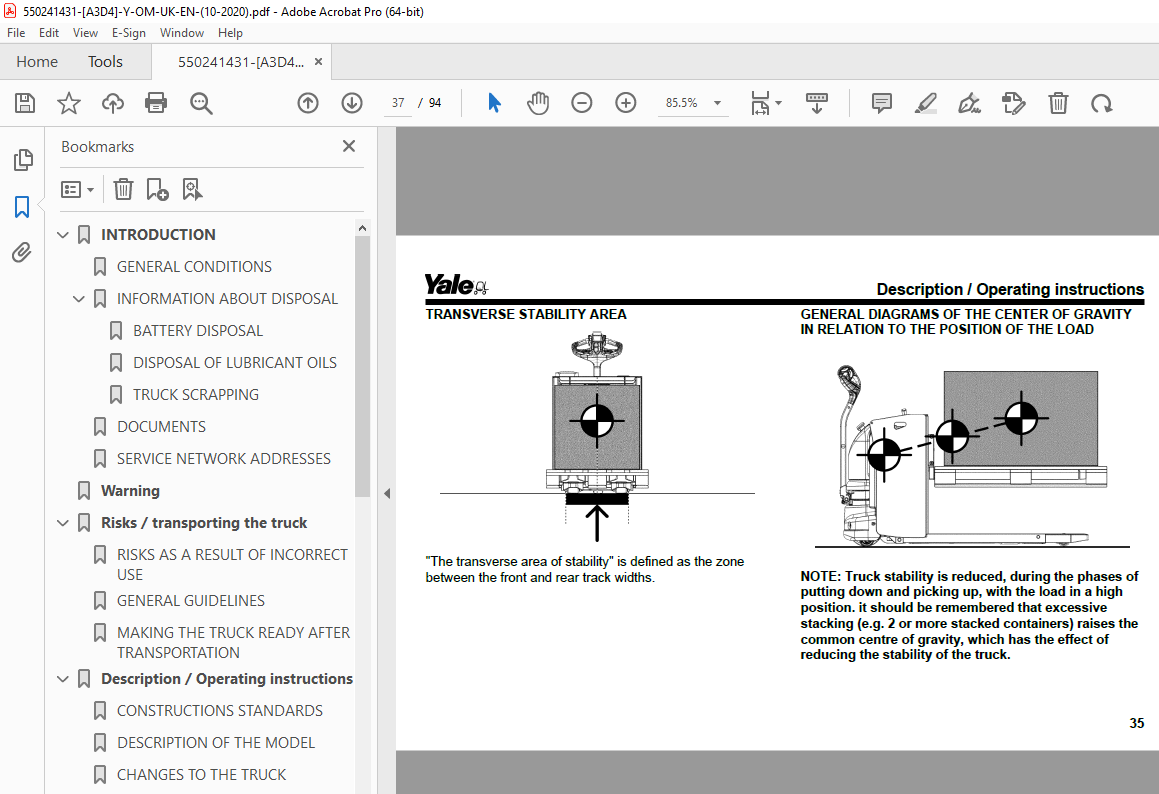Add the file to starred with the star icon
The height and width of the screenshot is (794, 1159).
pyautogui.click(x=69, y=103)
